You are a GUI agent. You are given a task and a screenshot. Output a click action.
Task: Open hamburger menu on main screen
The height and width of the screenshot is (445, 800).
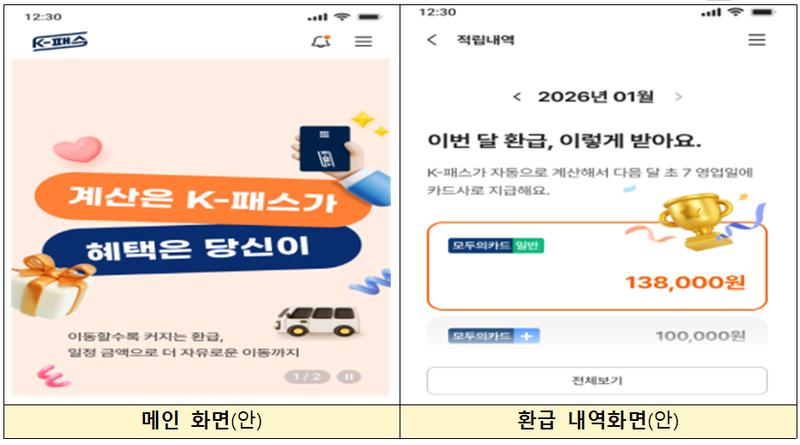click(x=363, y=41)
